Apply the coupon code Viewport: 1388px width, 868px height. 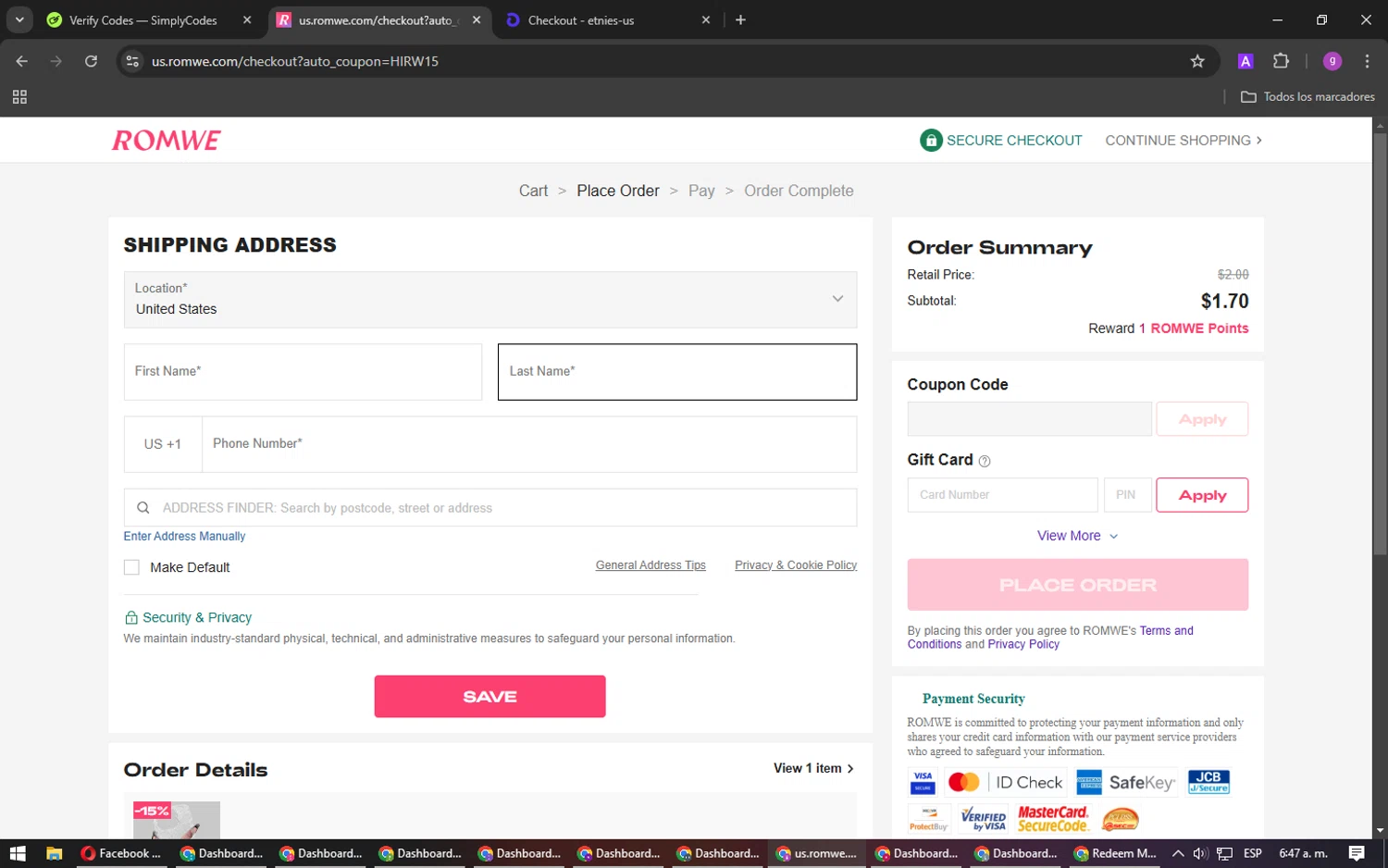pyautogui.click(x=1202, y=419)
